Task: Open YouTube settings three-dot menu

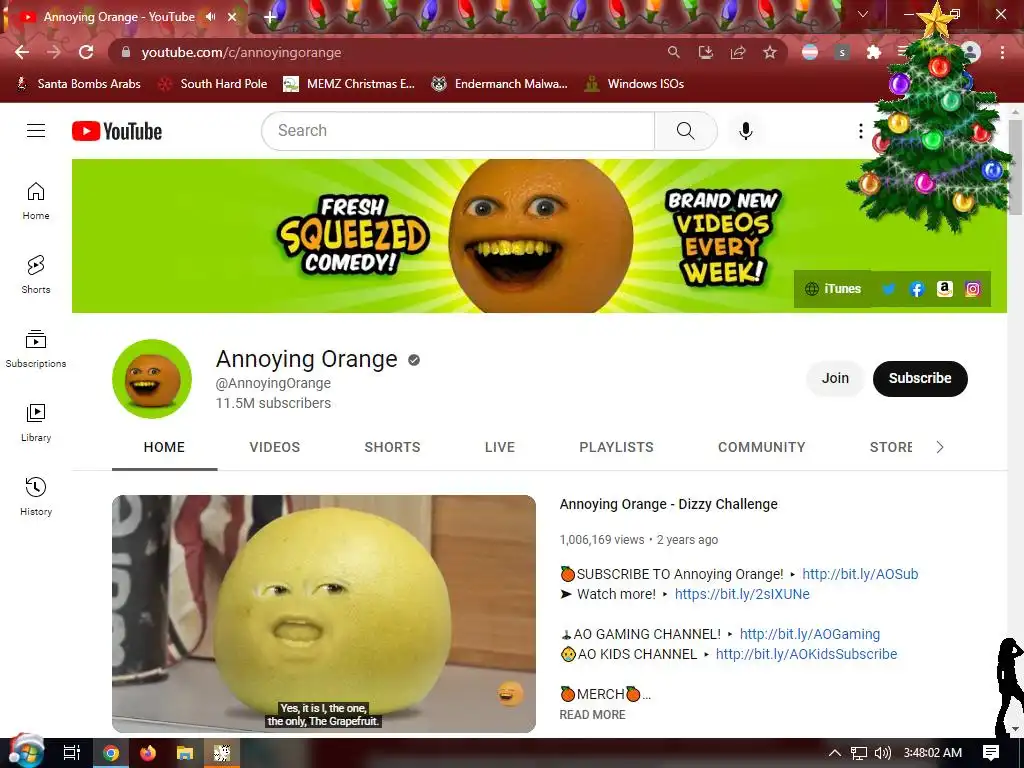Action: pos(861,131)
